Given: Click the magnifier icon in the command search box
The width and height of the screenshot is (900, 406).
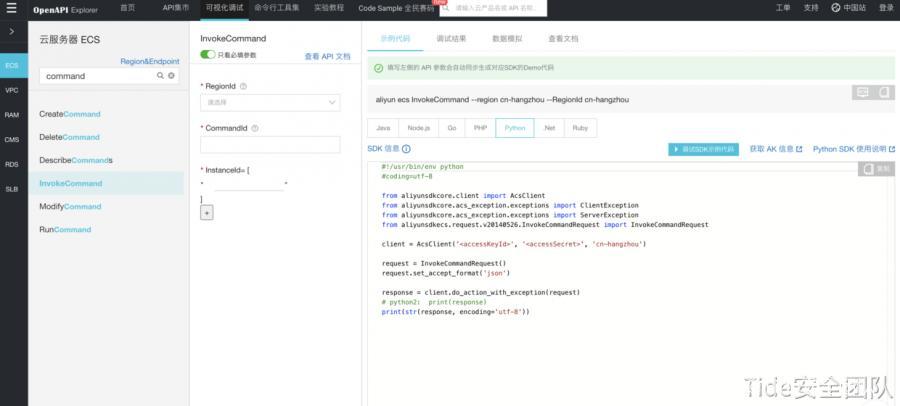Looking at the screenshot, I should point(160,76).
